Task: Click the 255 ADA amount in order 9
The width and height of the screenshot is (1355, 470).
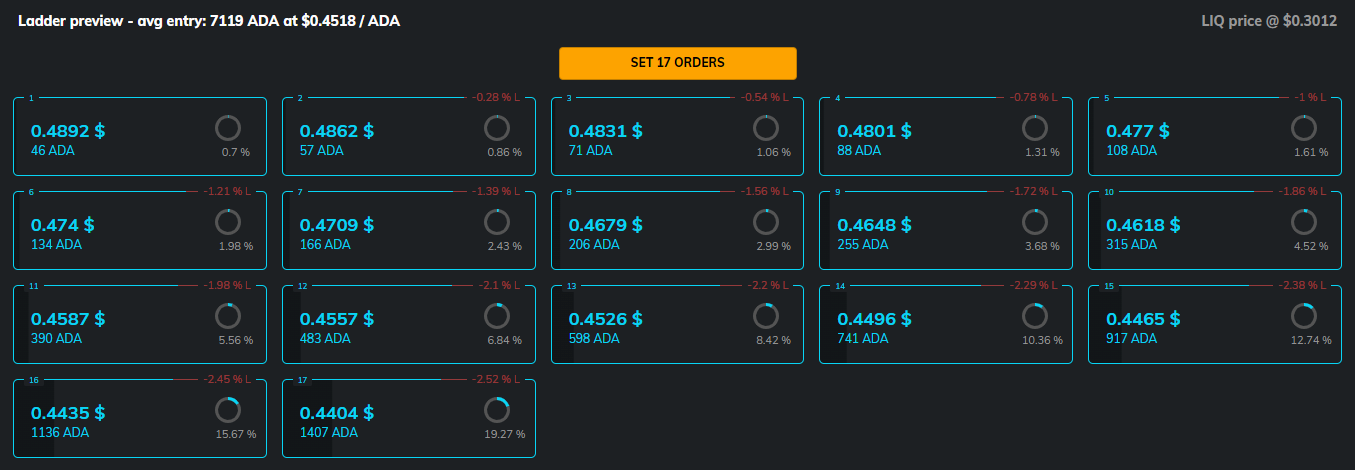Action: tap(862, 244)
